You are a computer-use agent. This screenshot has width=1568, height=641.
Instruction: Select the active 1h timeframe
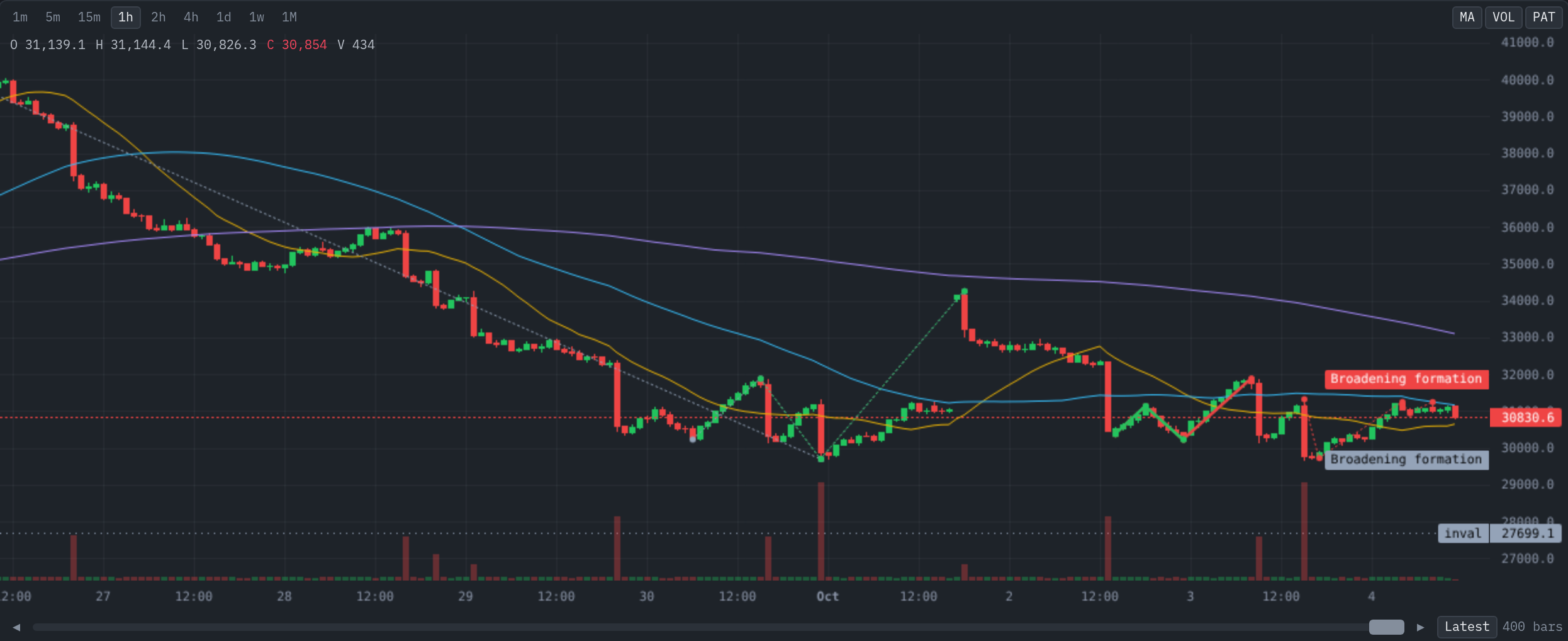(126, 17)
